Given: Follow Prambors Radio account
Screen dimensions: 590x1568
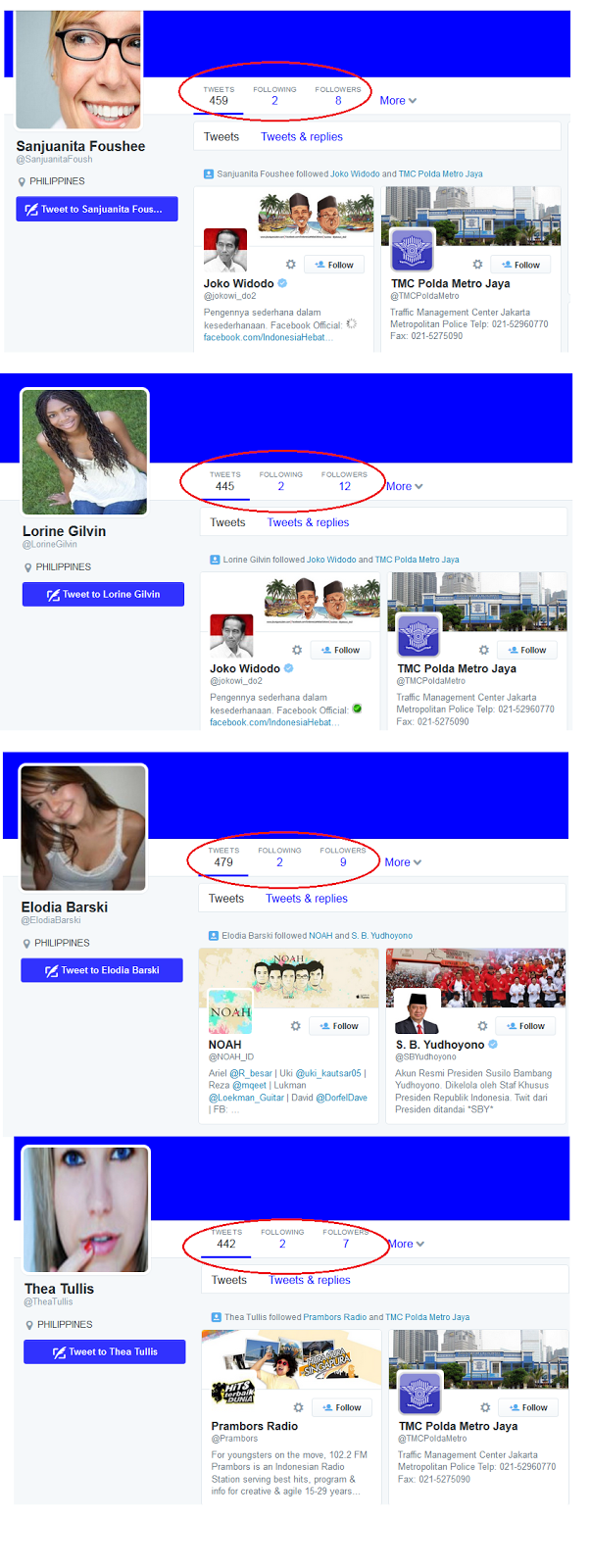Looking at the screenshot, I should point(341,1407).
